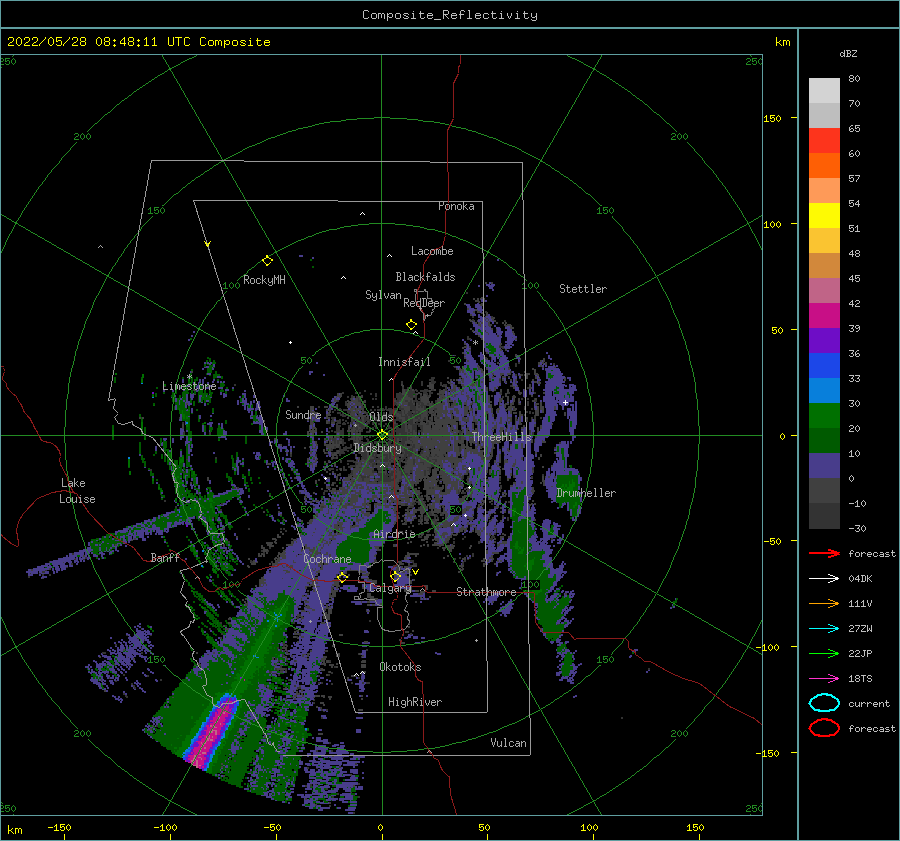This screenshot has width=900, height=841.
Task: Click the Drumheller label
Action: pos(586,493)
